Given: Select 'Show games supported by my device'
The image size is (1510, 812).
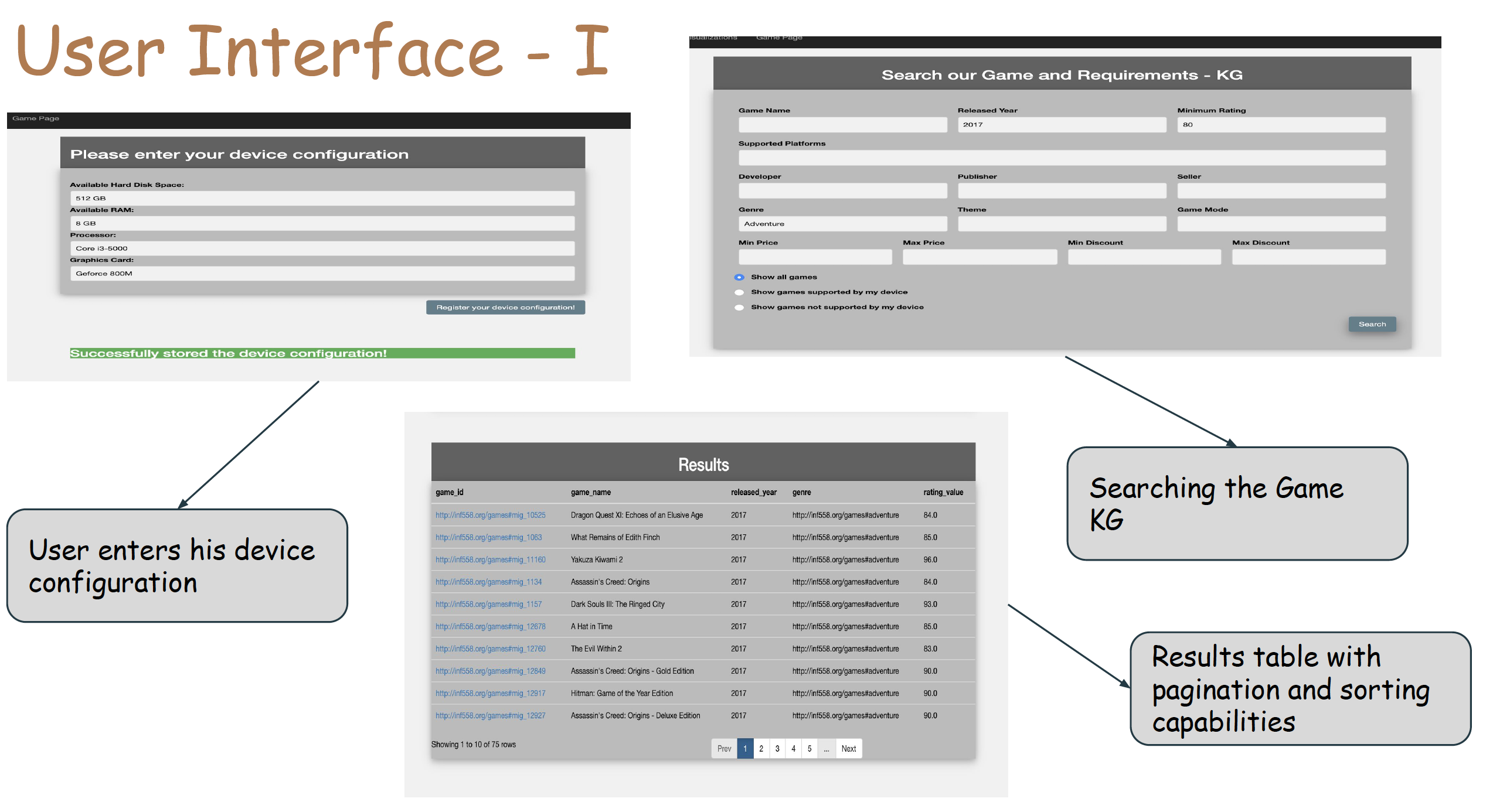Looking at the screenshot, I should tap(739, 292).
